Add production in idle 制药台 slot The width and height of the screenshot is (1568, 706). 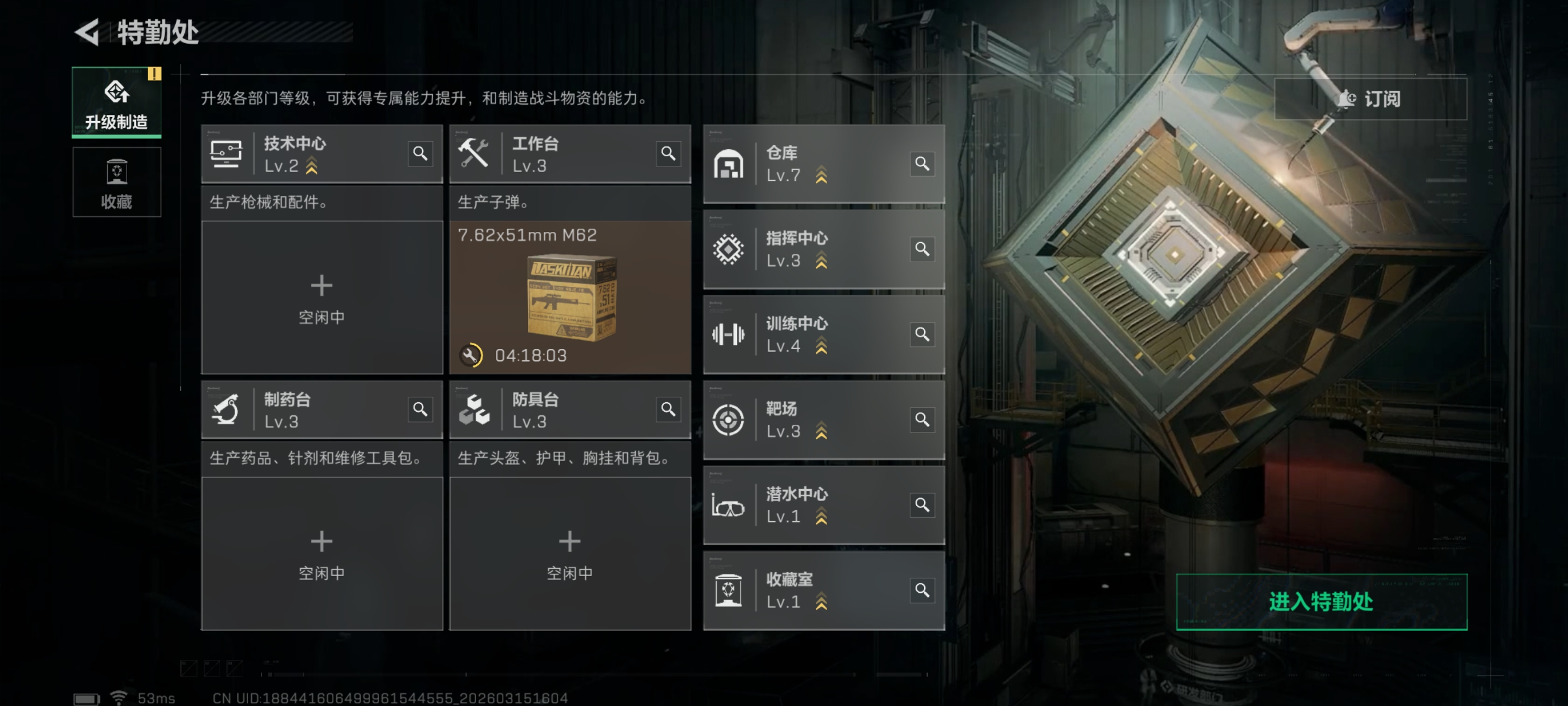pyautogui.click(x=321, y=553)
